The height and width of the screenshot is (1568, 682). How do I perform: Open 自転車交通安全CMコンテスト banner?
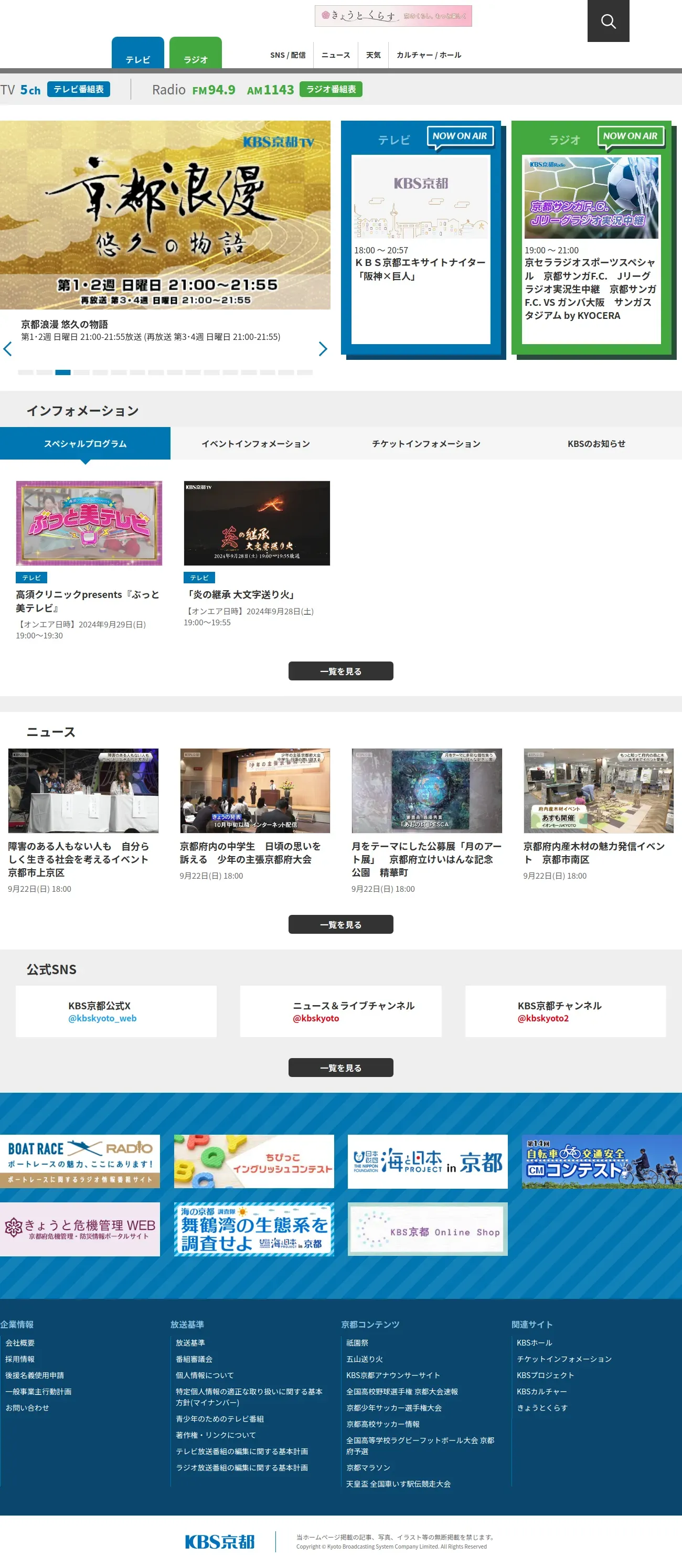602,1161
